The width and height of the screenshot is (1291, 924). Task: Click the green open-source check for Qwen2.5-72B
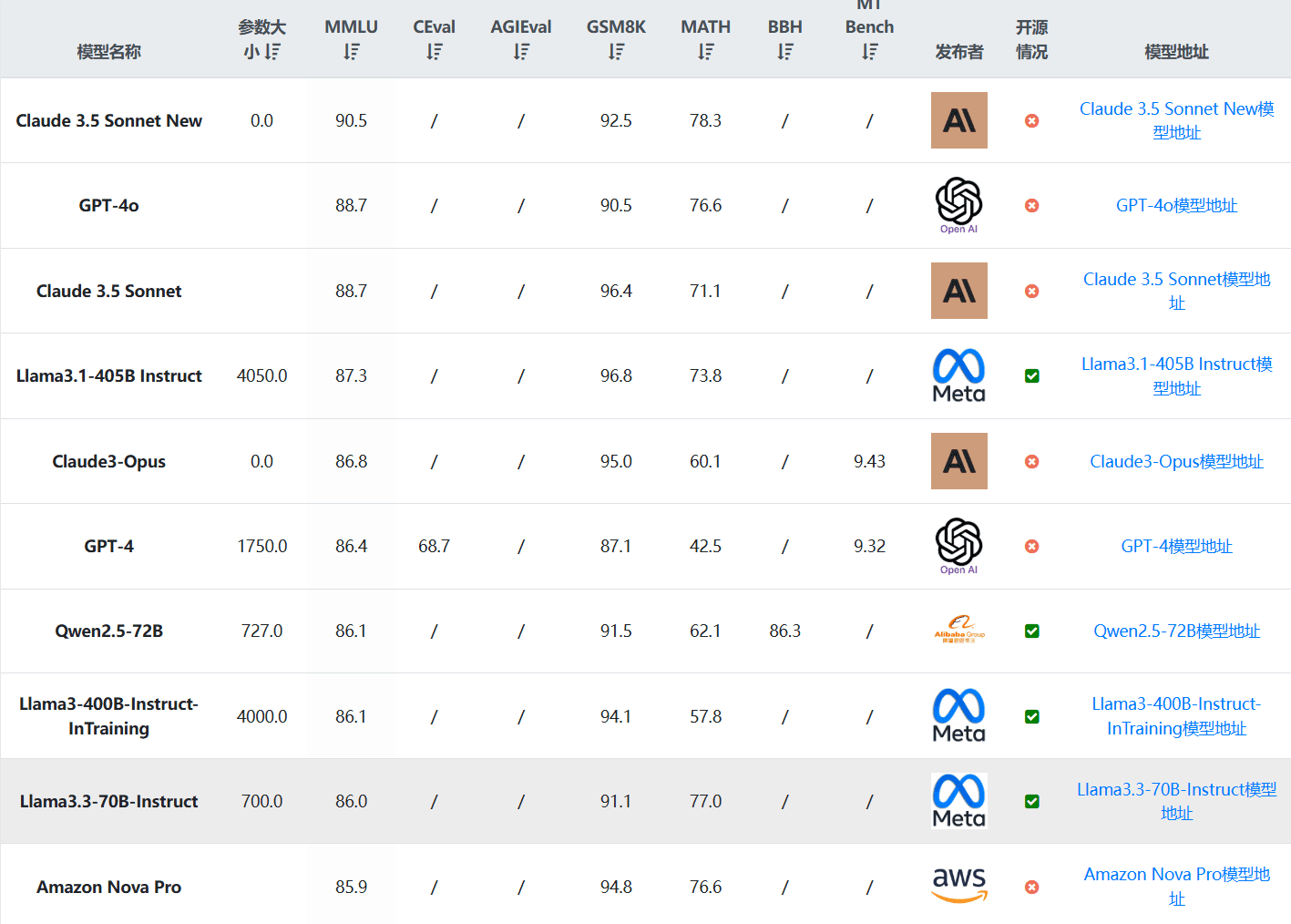click(x=1031, y=631)
